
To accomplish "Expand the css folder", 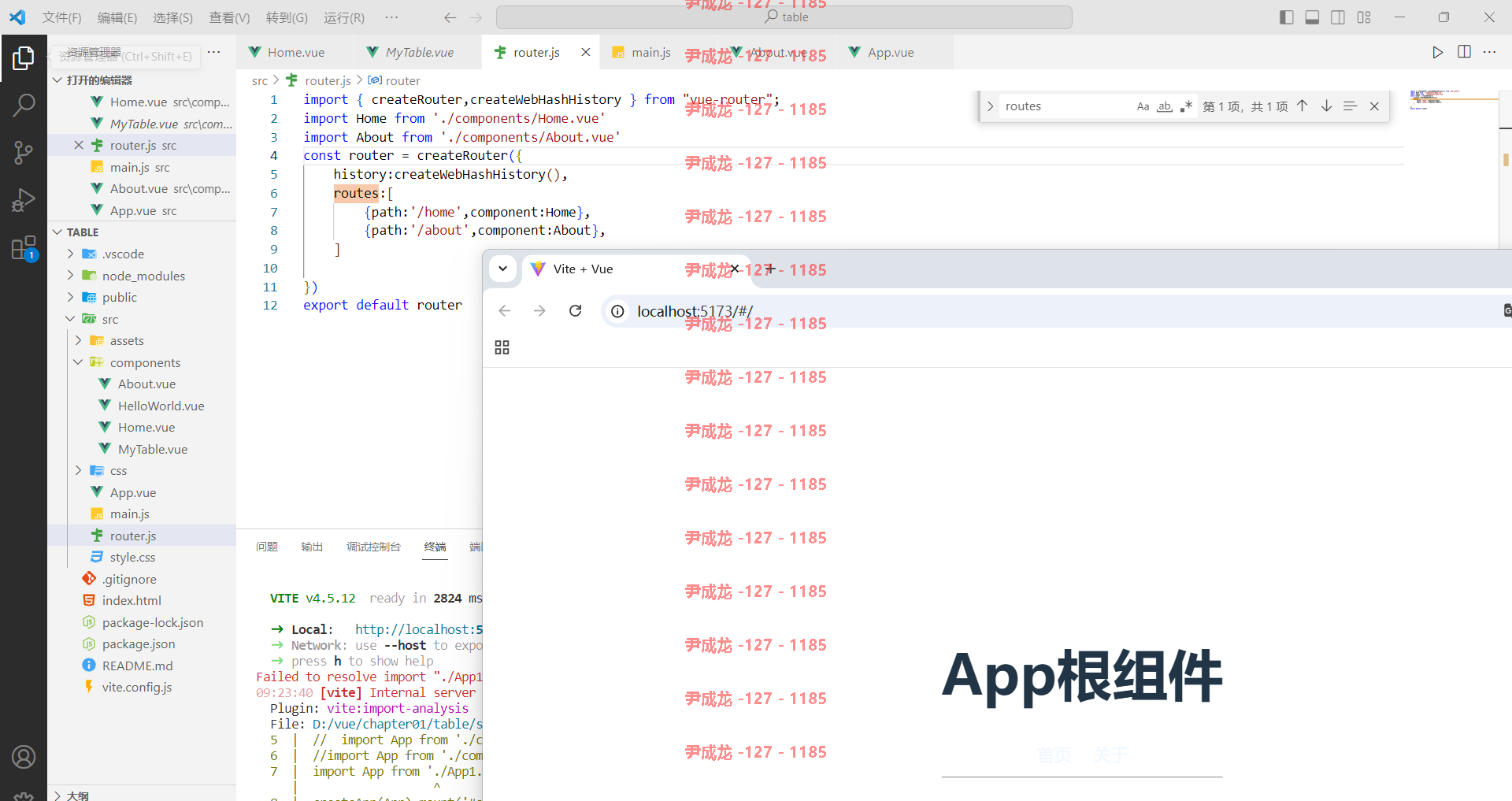I will click(x=78, y=470).
